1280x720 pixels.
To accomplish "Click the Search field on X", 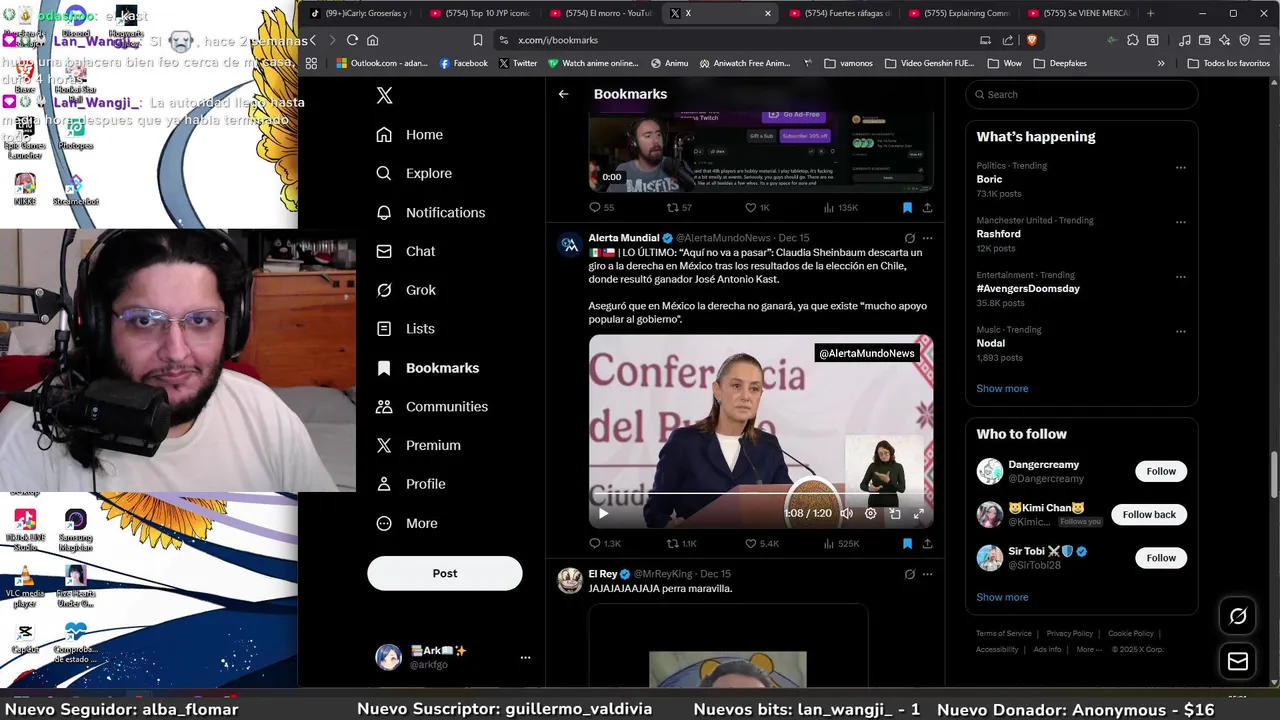I will [x=1081, y=94].
